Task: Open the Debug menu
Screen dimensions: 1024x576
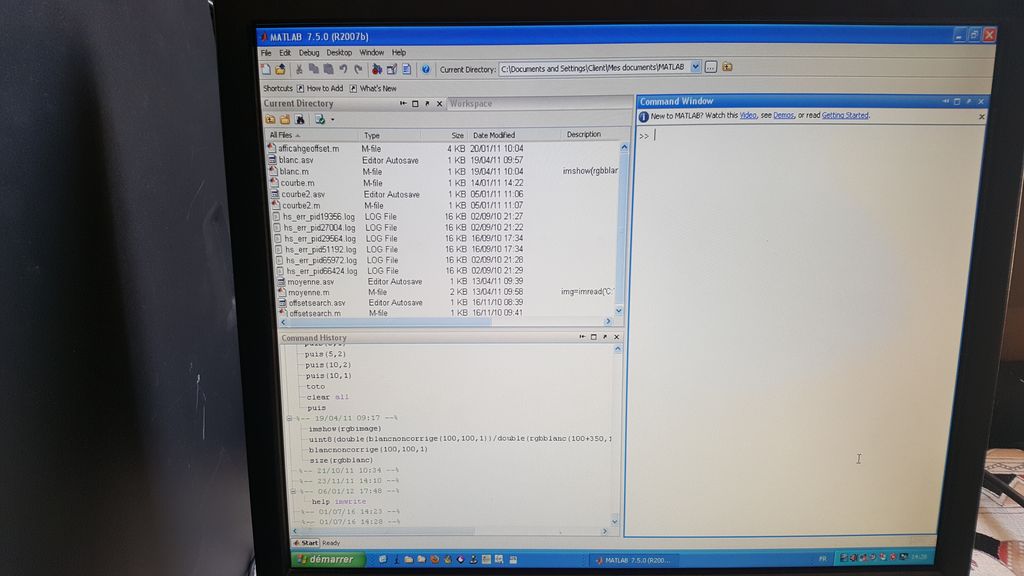Action: click(309, 53)
